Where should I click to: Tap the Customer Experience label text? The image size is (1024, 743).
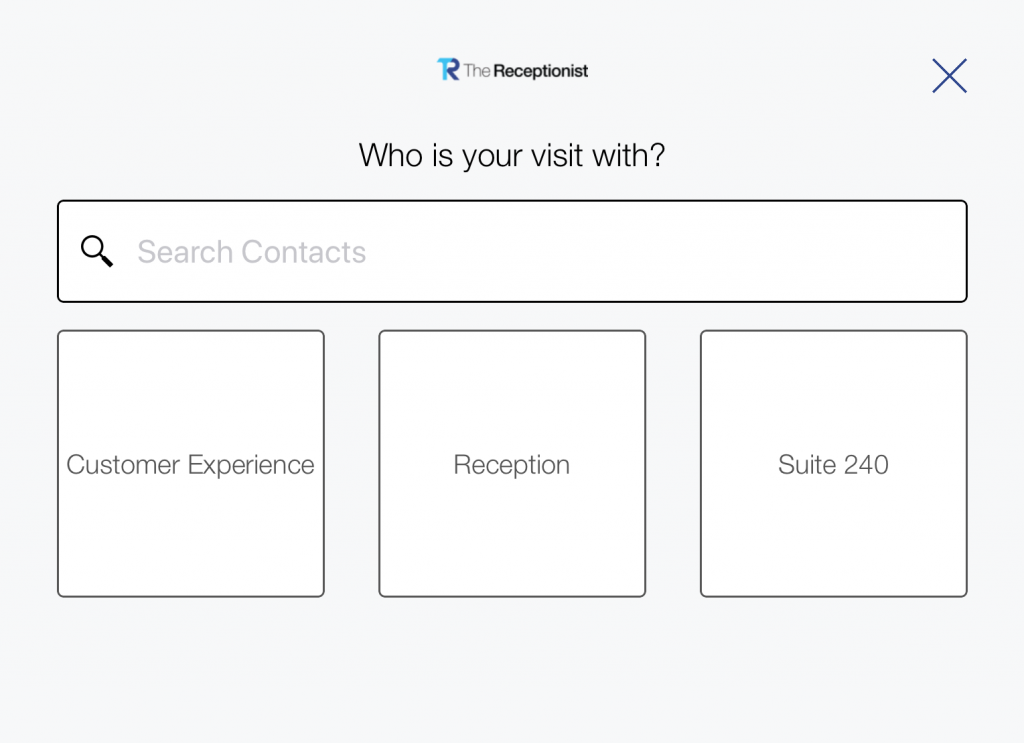(x=190, y=465)
